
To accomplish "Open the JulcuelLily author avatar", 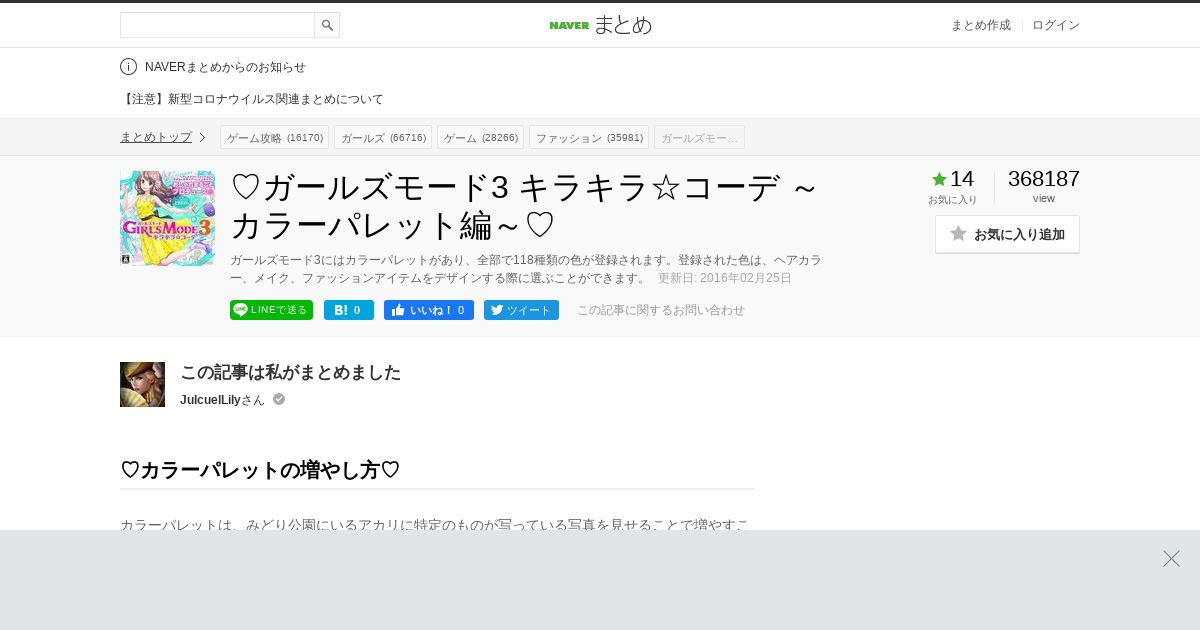I will pyautogui.click(x=142, y=384).
